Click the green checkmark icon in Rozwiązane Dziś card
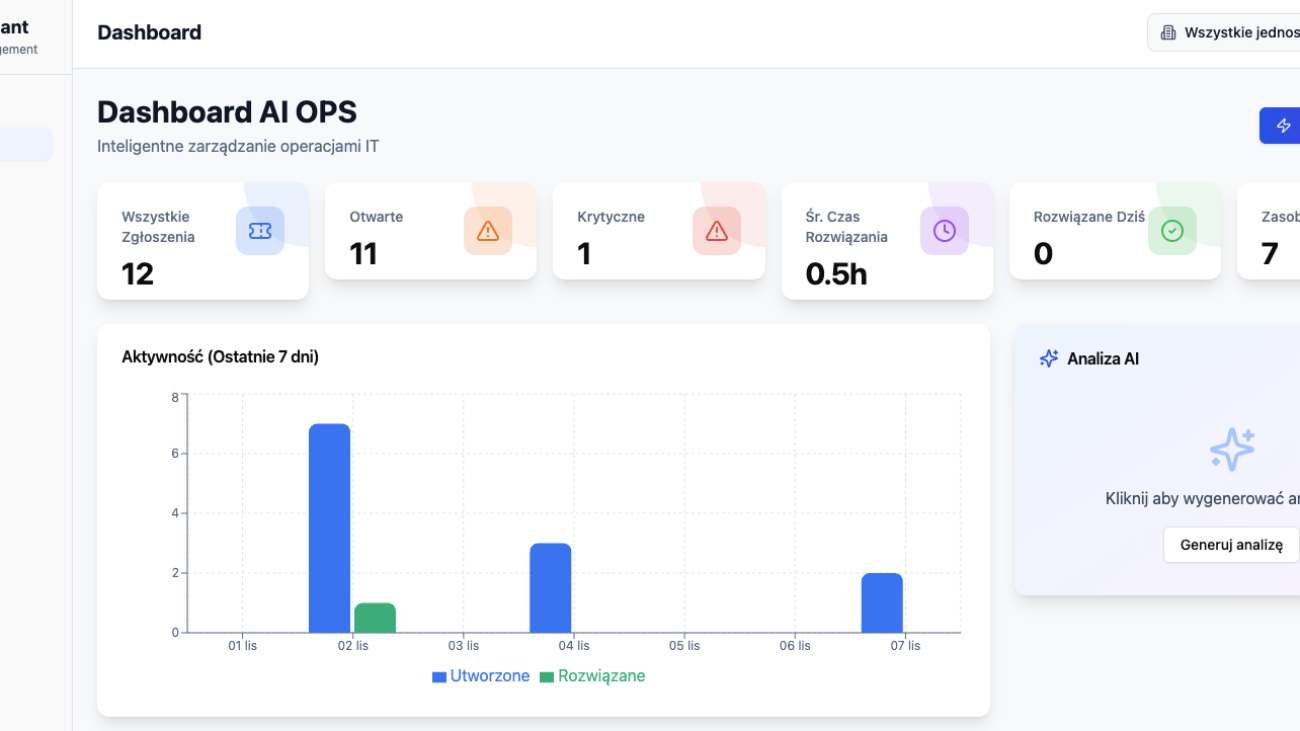The image size is (1300, 731). click(1172, 231)
